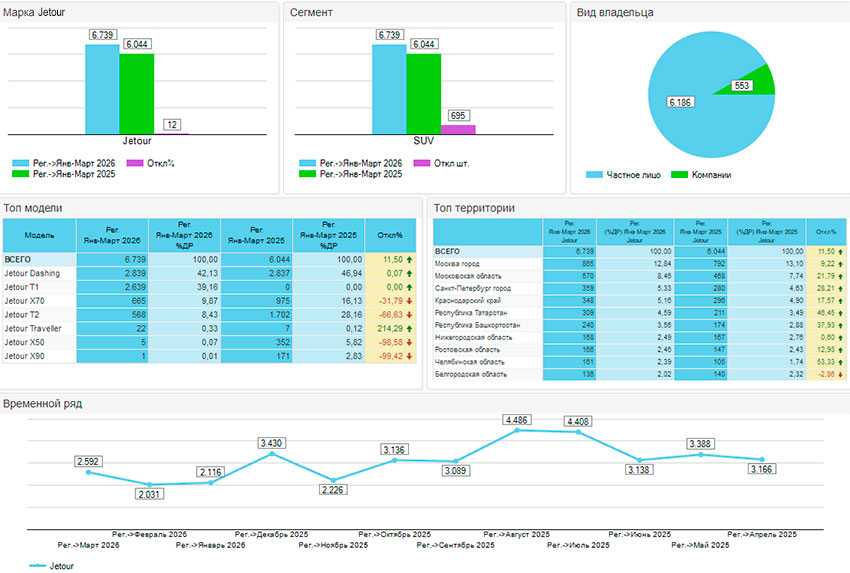Click the red down arrow in the Jetour X70 row
The image size is (850, 573).
click(x=410, y=300)
